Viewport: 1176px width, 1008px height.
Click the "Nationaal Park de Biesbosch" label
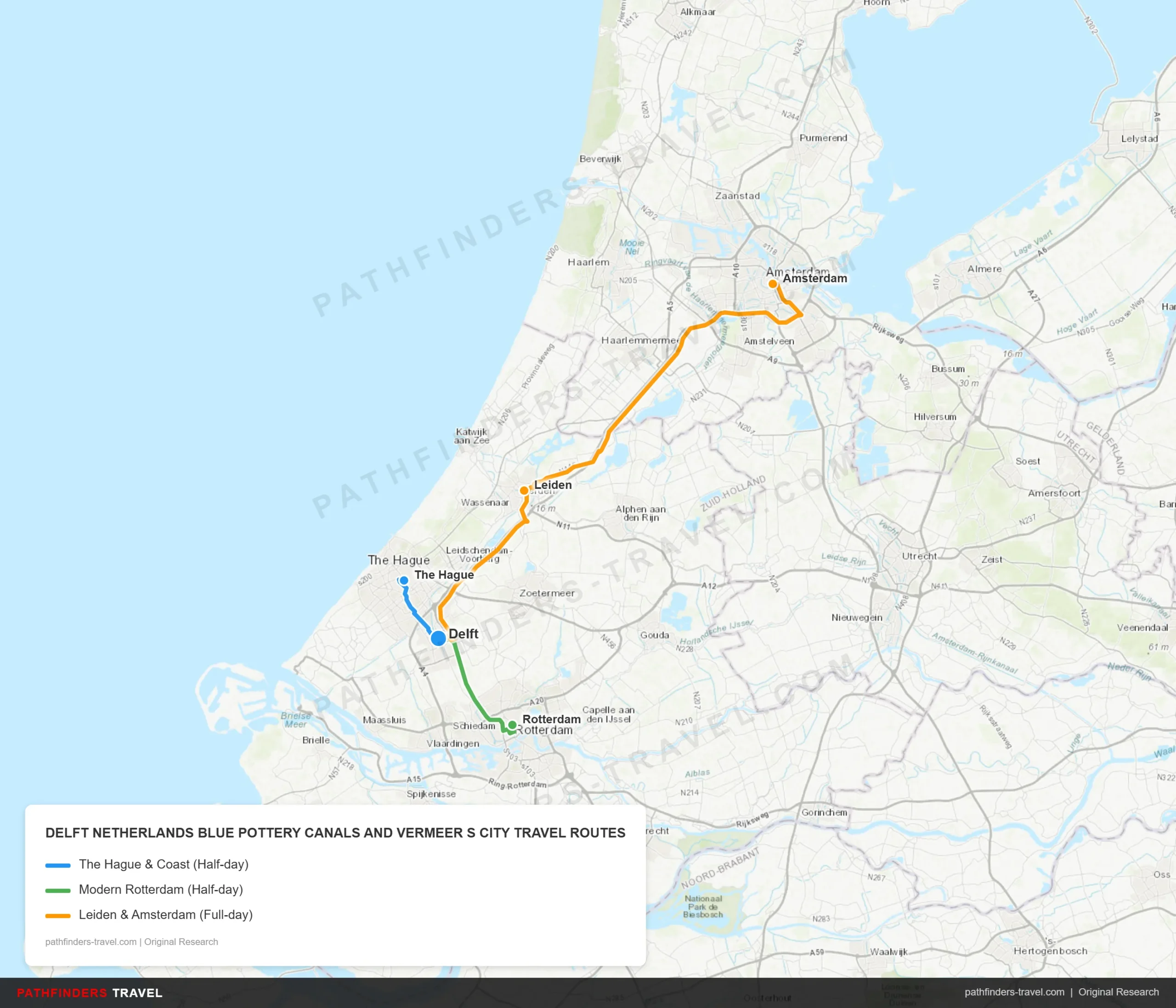[703, 906]
